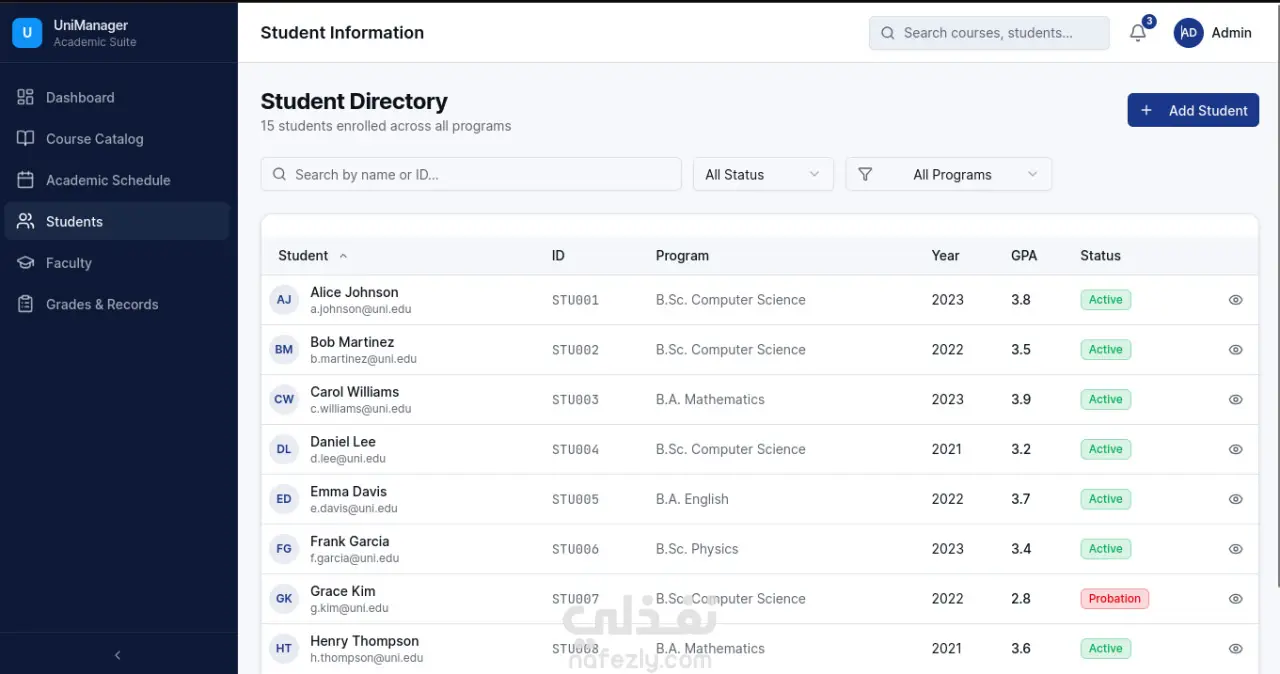The width and height of the screenshot is (1280, 674).
Task: Click the Probation status badge
Action: pos(1114,599)
